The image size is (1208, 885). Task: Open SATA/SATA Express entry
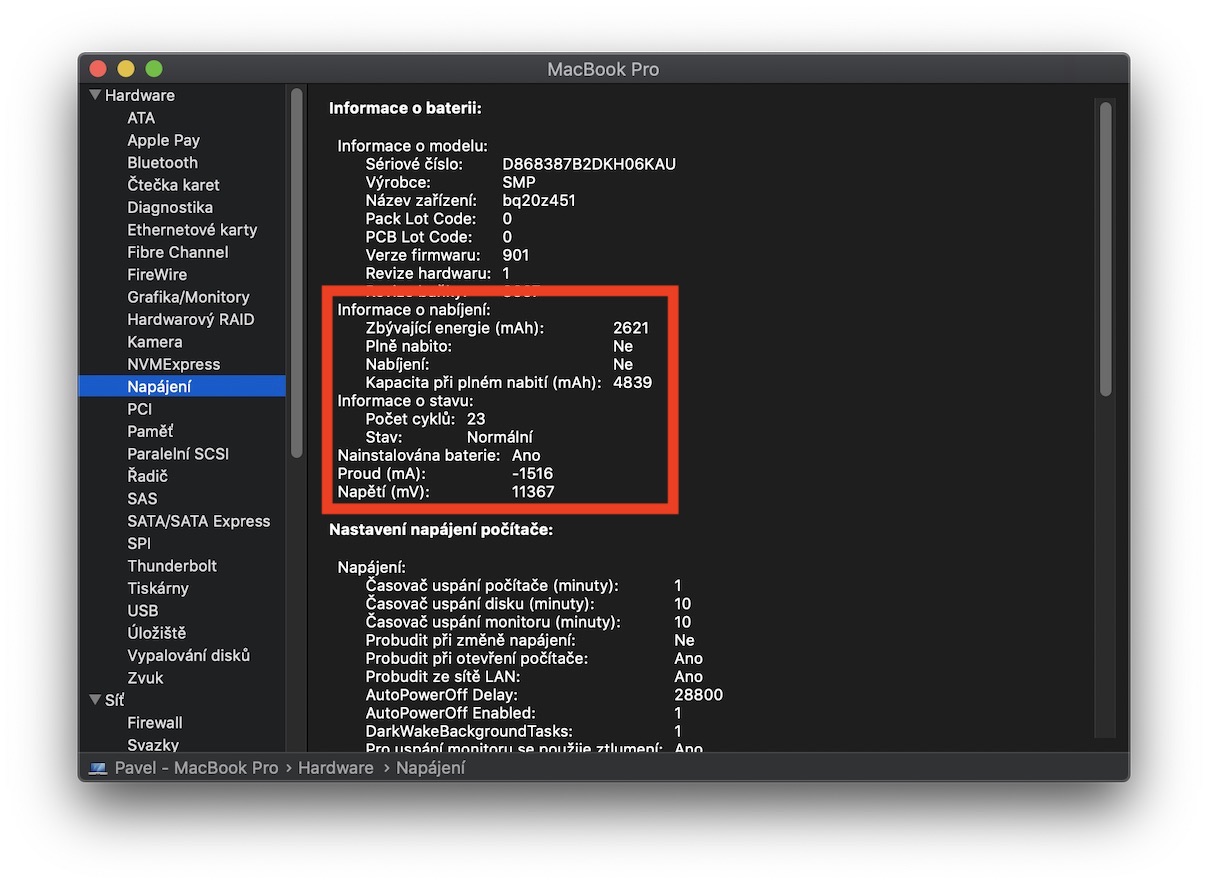point(198,521)
